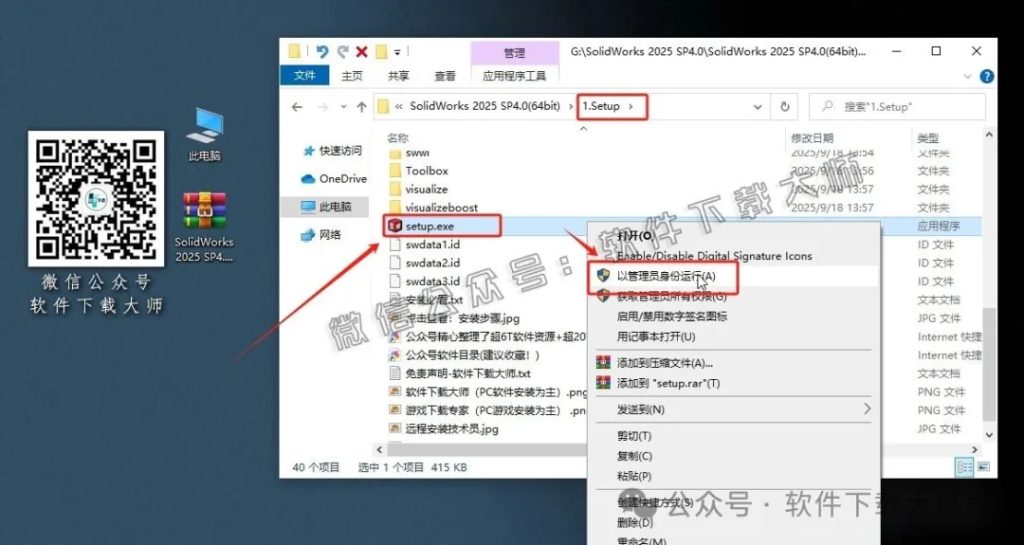
Task: Sort by the 类型 column header
Action: click(x=928, y=138)
